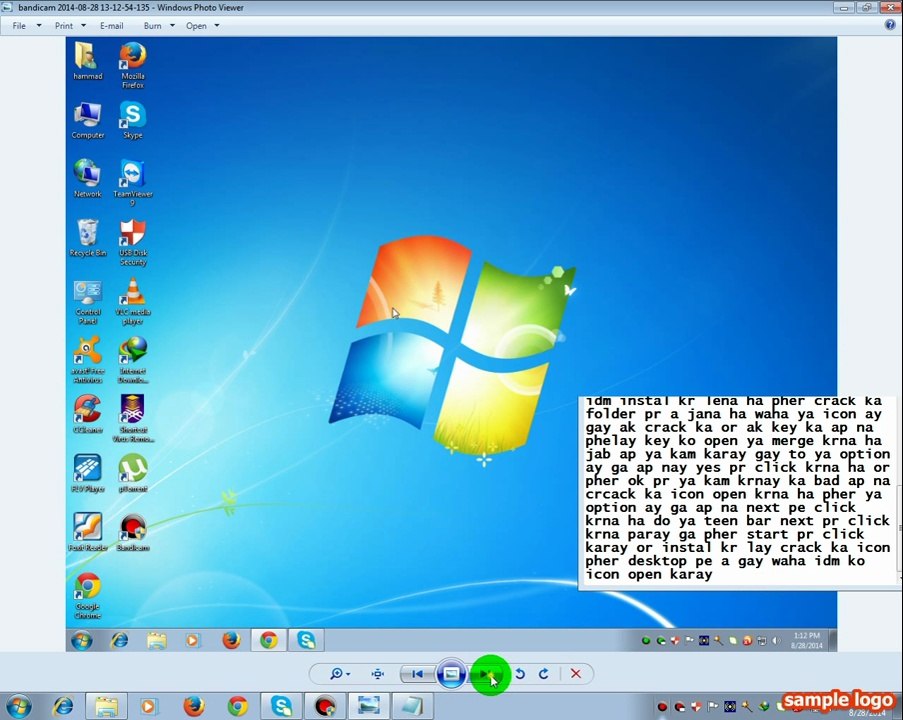Click the CCleaner desktop shortcut in the picture
The width and height of the screenshot is (903, 720).
coord(88,415)
